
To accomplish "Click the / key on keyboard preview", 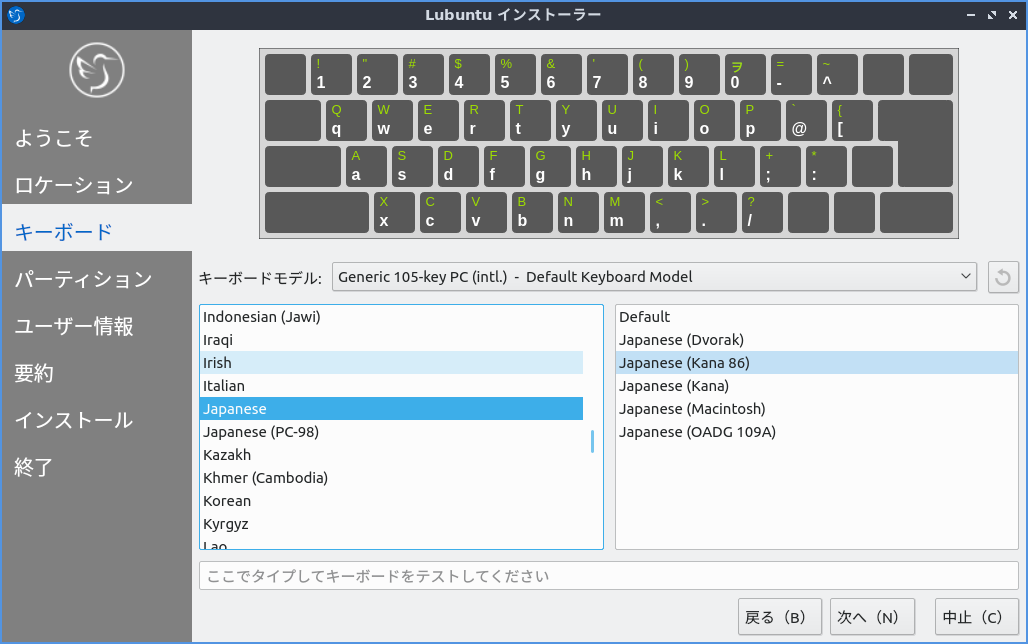I will pos(762,212).
